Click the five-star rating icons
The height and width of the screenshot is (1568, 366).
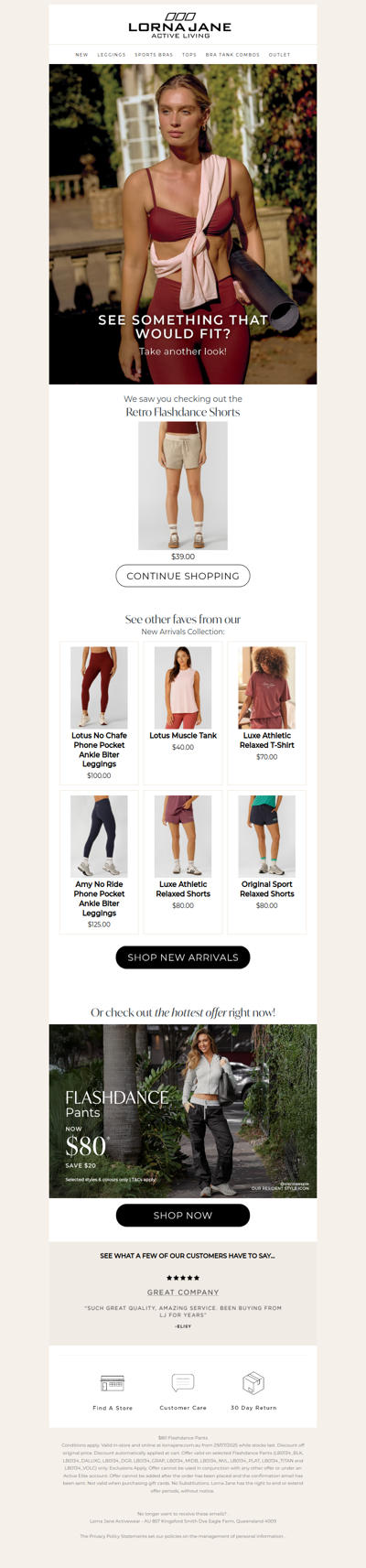point(183,1278)
